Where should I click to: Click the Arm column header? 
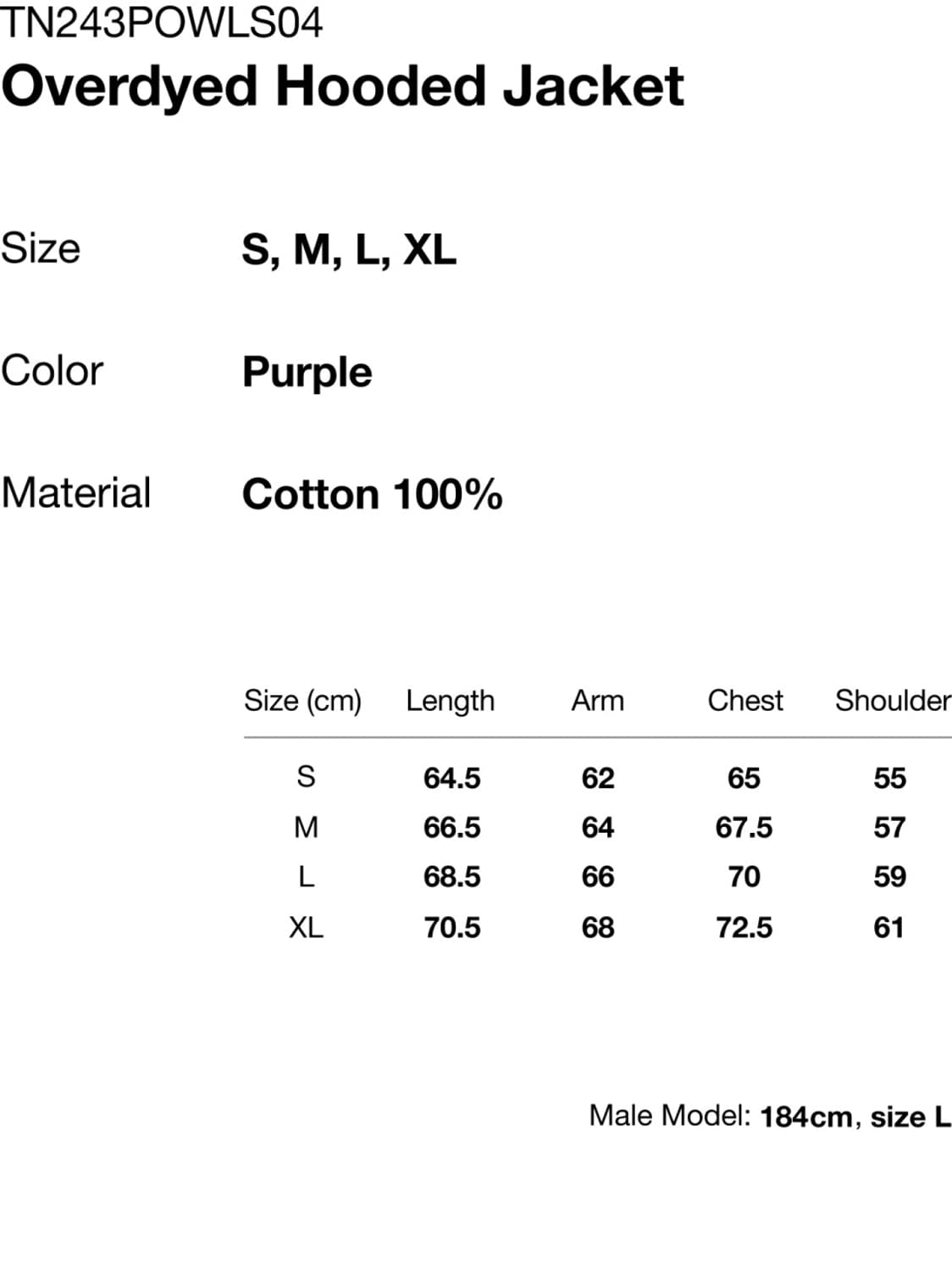coord(597,701)
